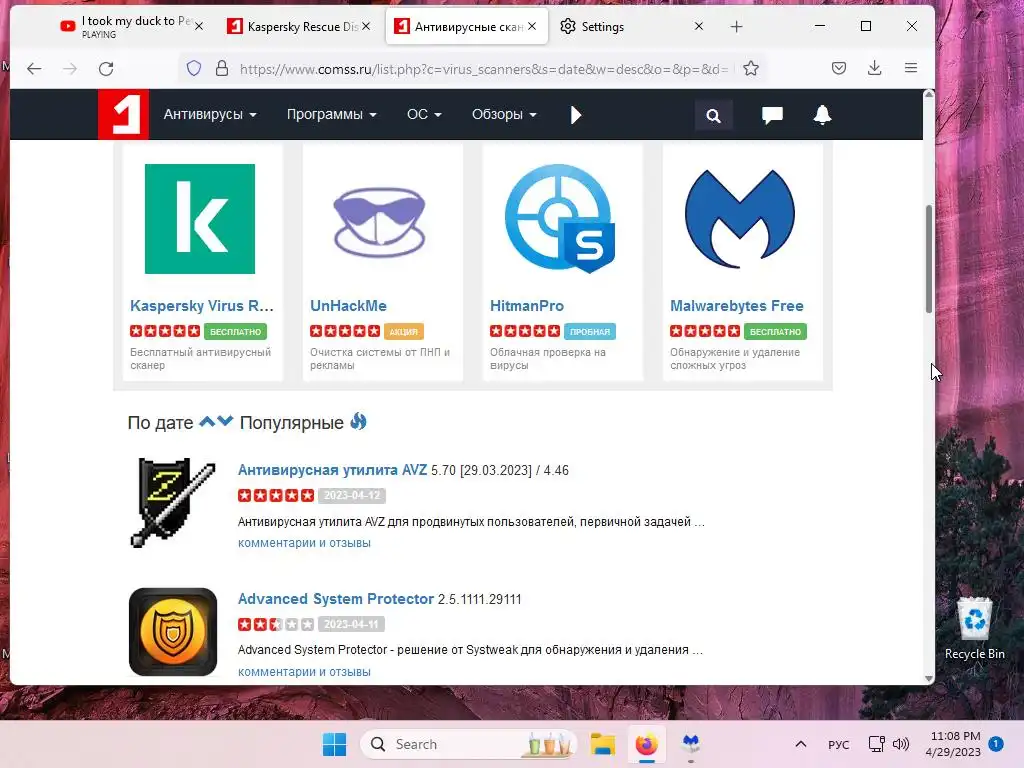Sort by date descending down arrow
Viewport: 1024px width, 768px height.
[x=225, y=421]
